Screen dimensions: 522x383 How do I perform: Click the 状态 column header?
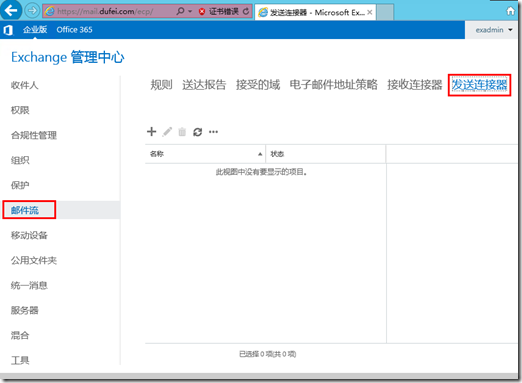click(326, 154)
